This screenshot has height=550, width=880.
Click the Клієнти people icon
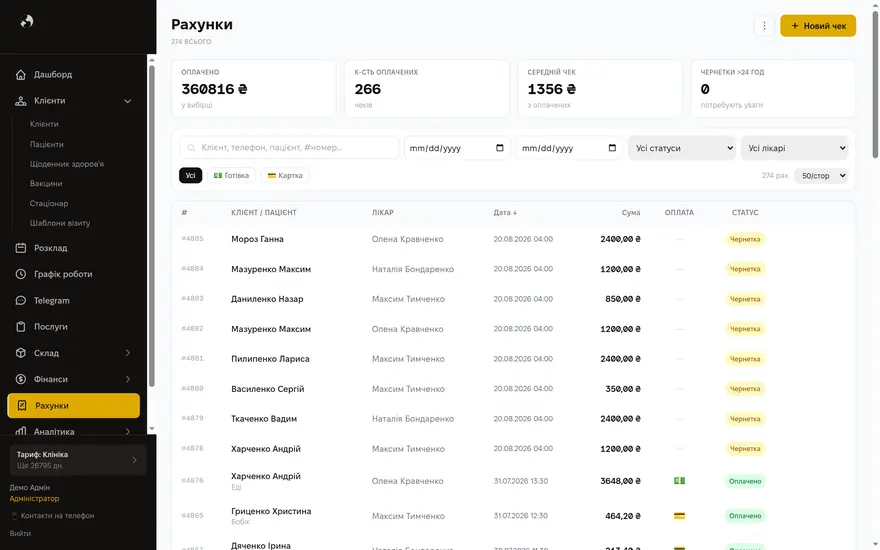click(21, 101)
